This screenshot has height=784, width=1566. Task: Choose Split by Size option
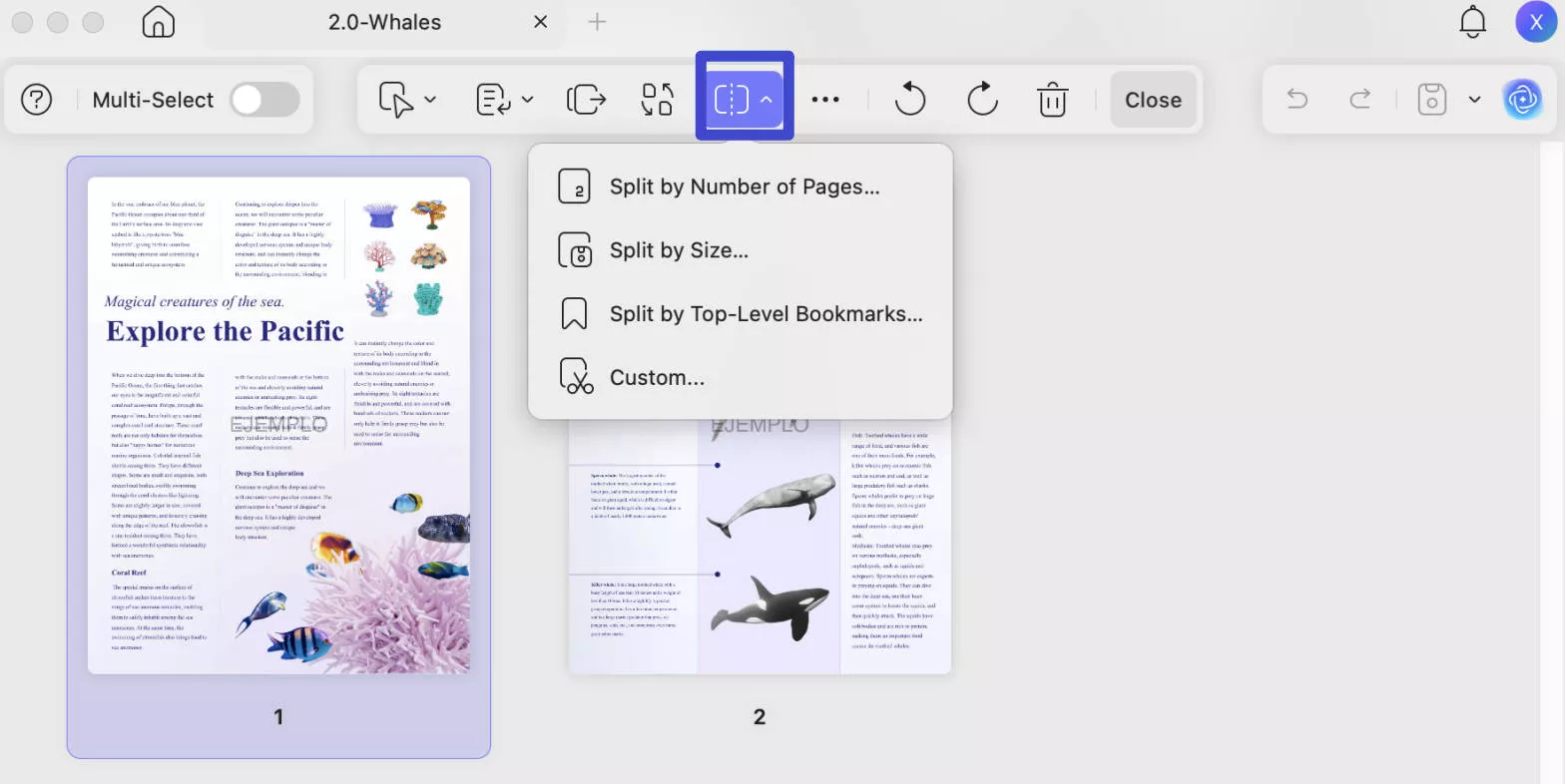[x=678, y=250]
